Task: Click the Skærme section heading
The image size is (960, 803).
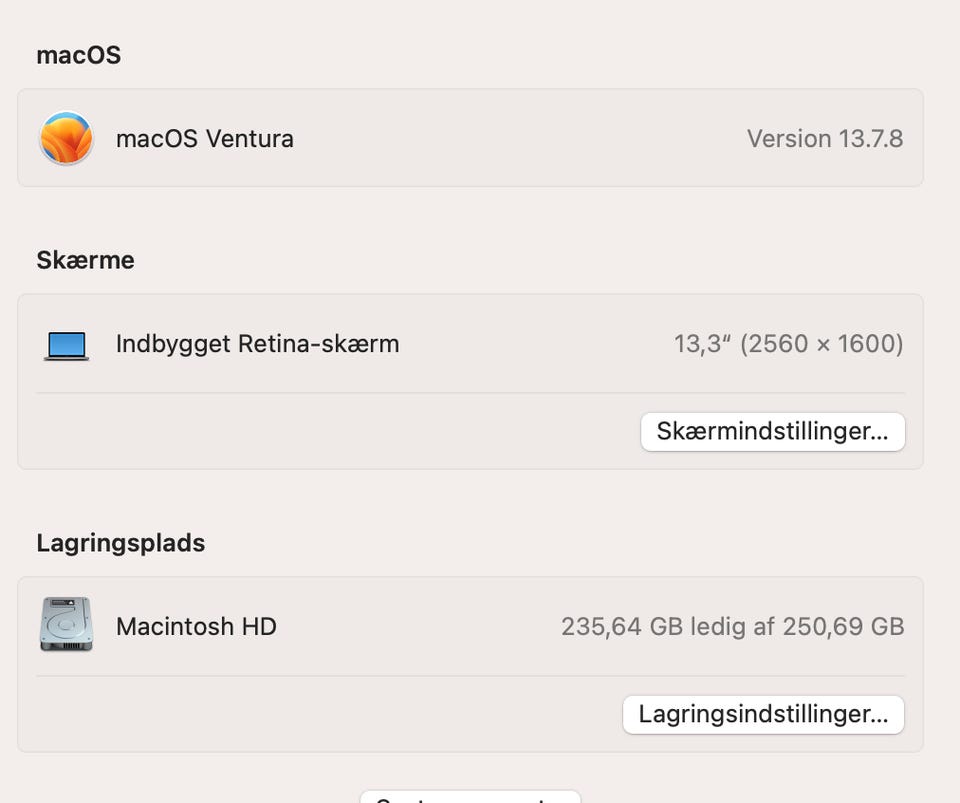Action: click(x=85, y=260)
